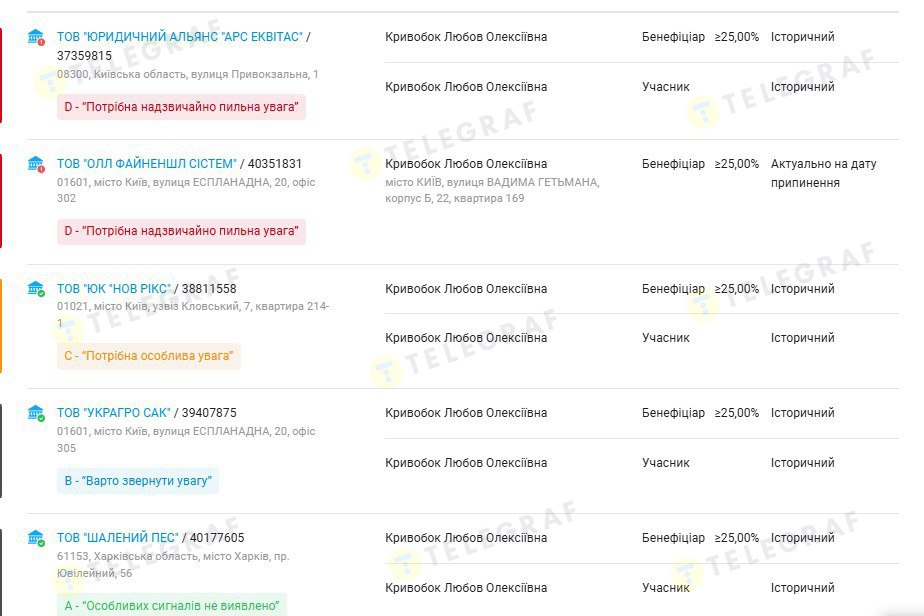Open ТОВ "ОЛЛ ФАЙНЕНШЛ СІСТЕМ" company page
This screenshot has width=924, height=616.
coord(147,163)
